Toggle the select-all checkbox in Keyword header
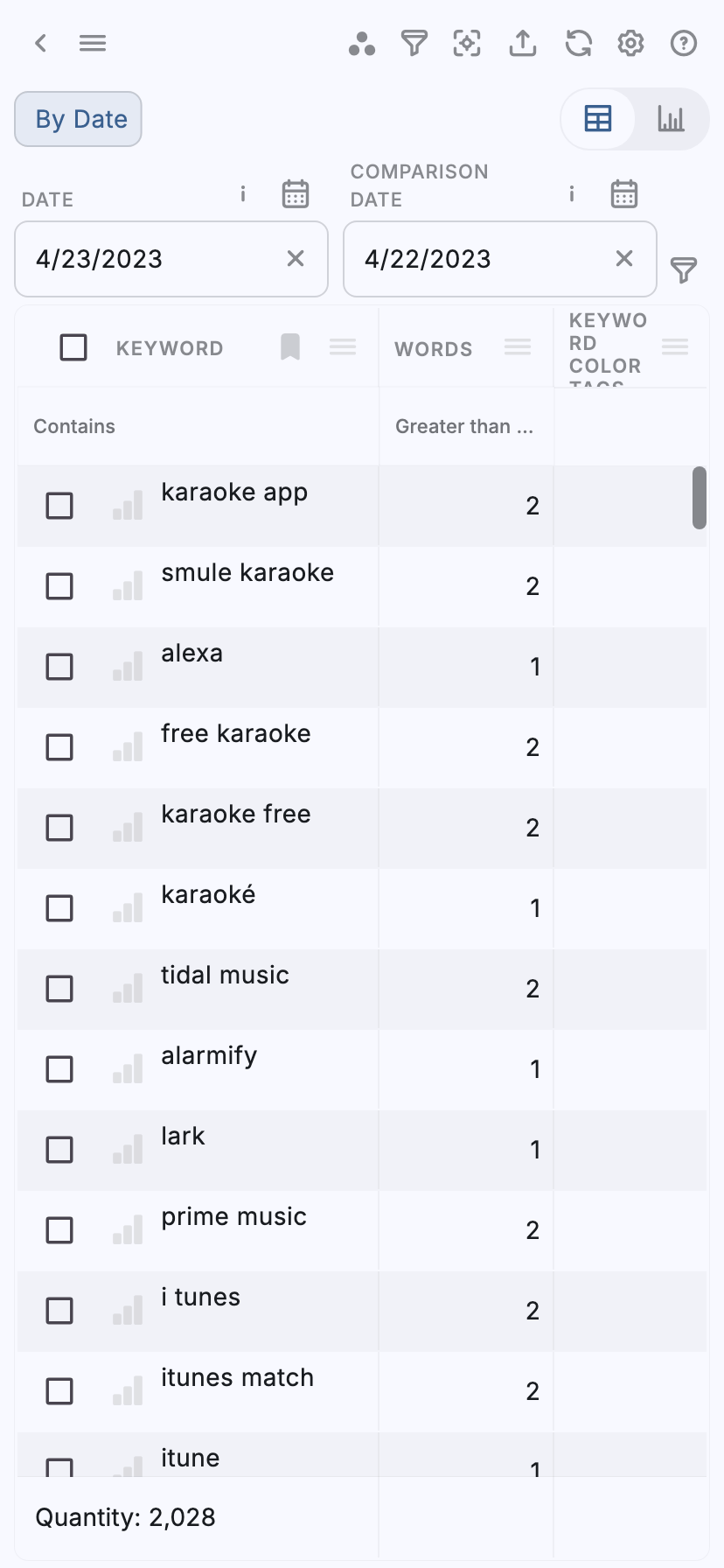The width and height of the screenshot is (724, 1568). coord(73,347)
